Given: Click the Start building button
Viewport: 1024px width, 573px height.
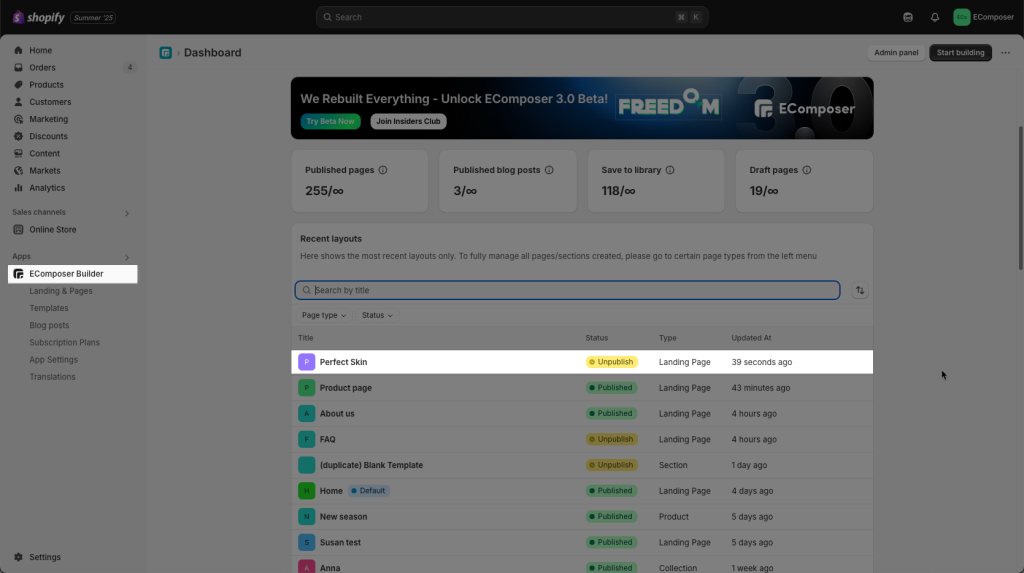Looking at the screenshot, I should click(960, 53).
